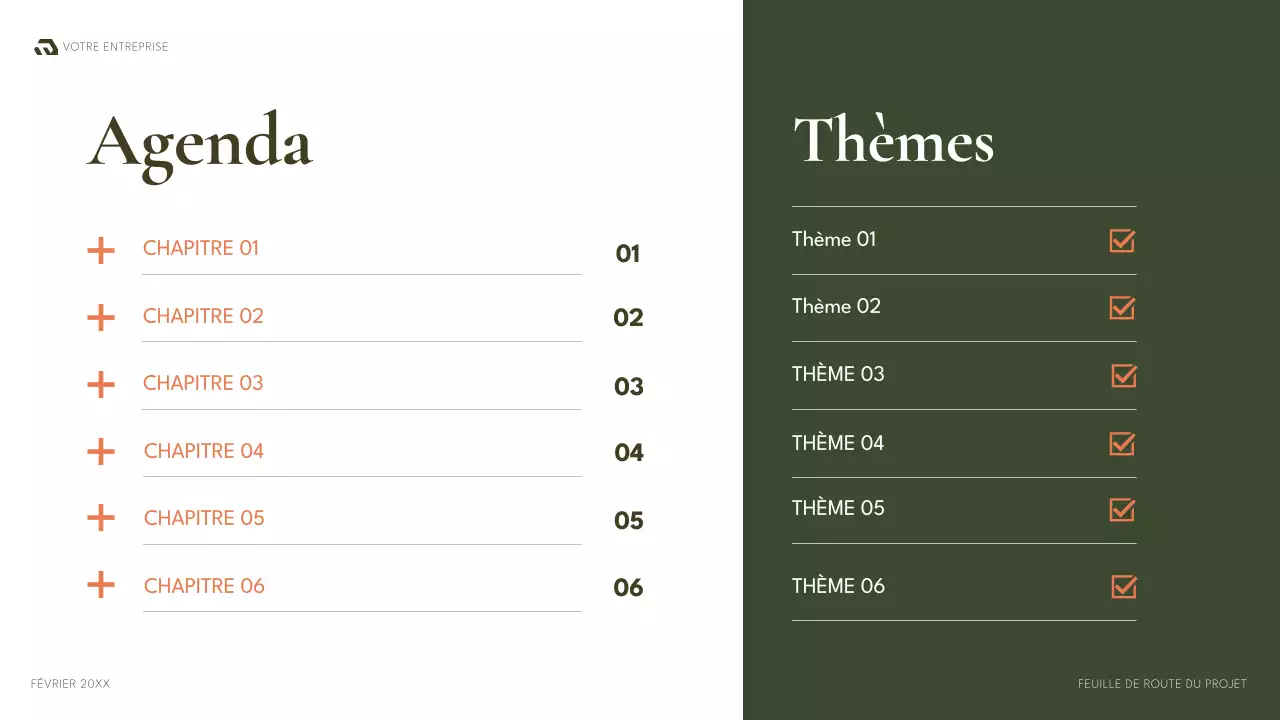This screenshot has height=720, width=1280.
Task: Click the plus icon beside Chapitre 03
Action: [x=101, y=384]
